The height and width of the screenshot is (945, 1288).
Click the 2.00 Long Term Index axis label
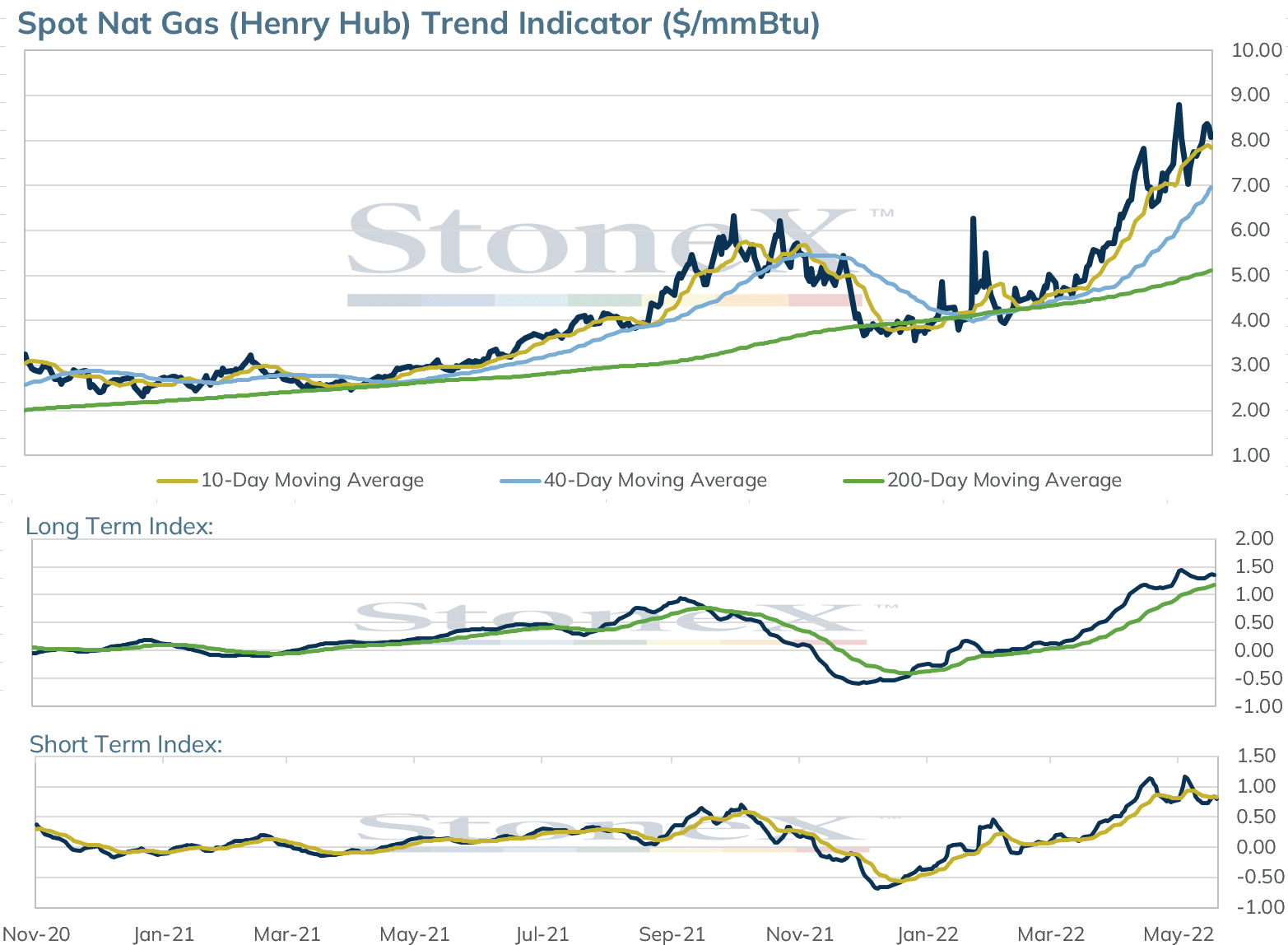click(x=1255, y=538)
